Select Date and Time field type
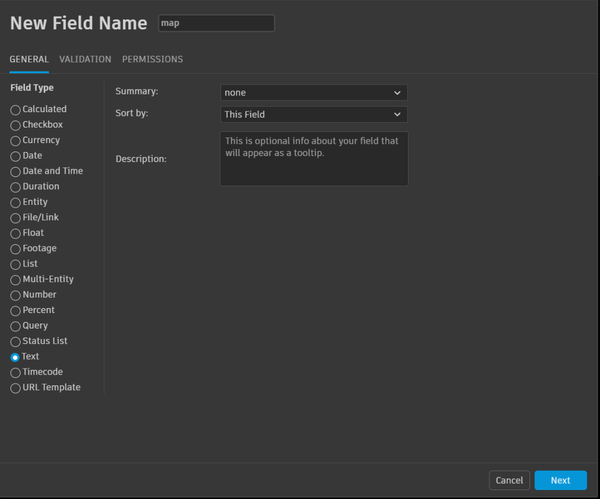600x499 pixels. (15, 172)
